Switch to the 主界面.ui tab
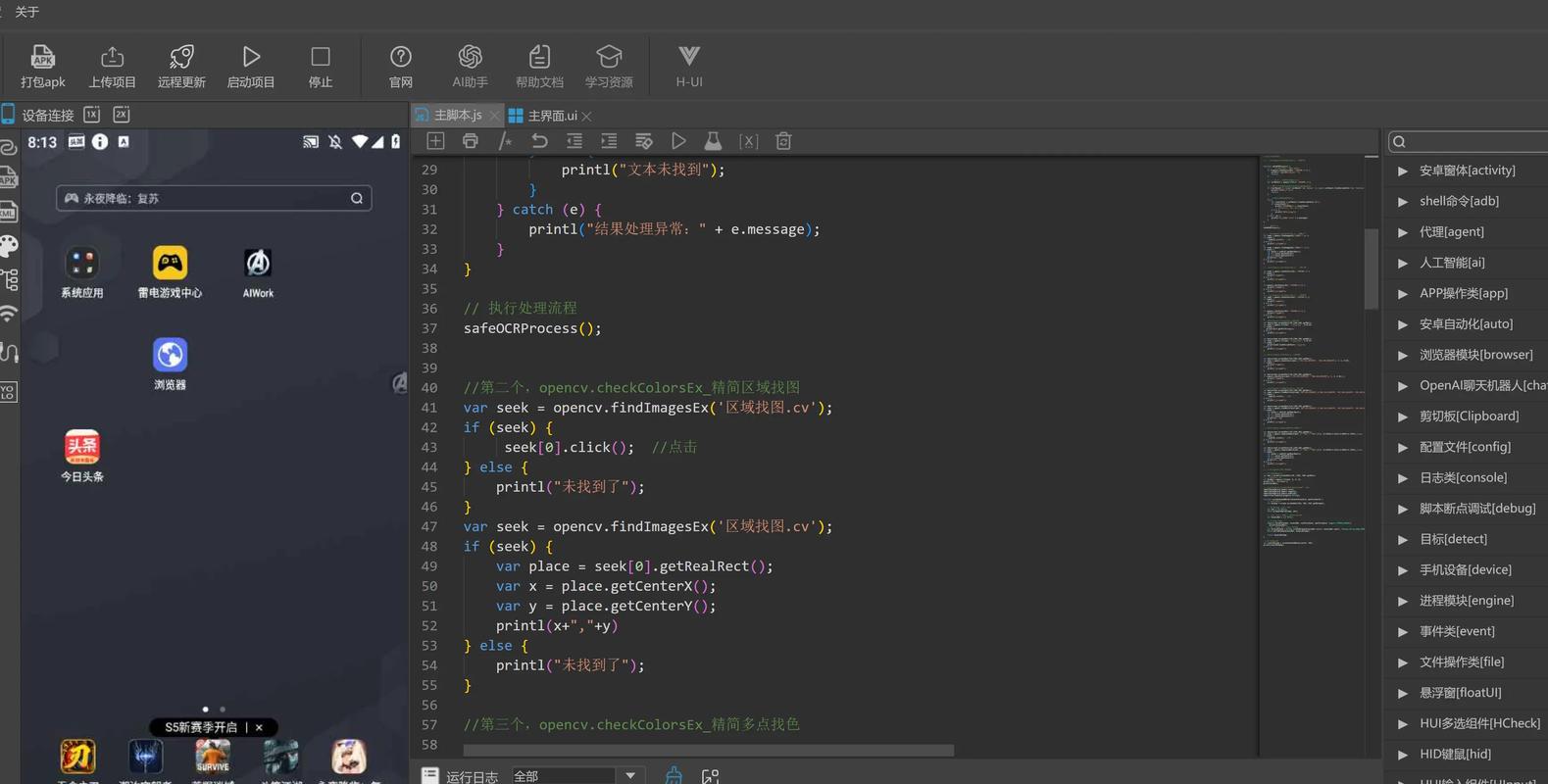Screen dimensions: 1548x784 (x=552, y=116)
